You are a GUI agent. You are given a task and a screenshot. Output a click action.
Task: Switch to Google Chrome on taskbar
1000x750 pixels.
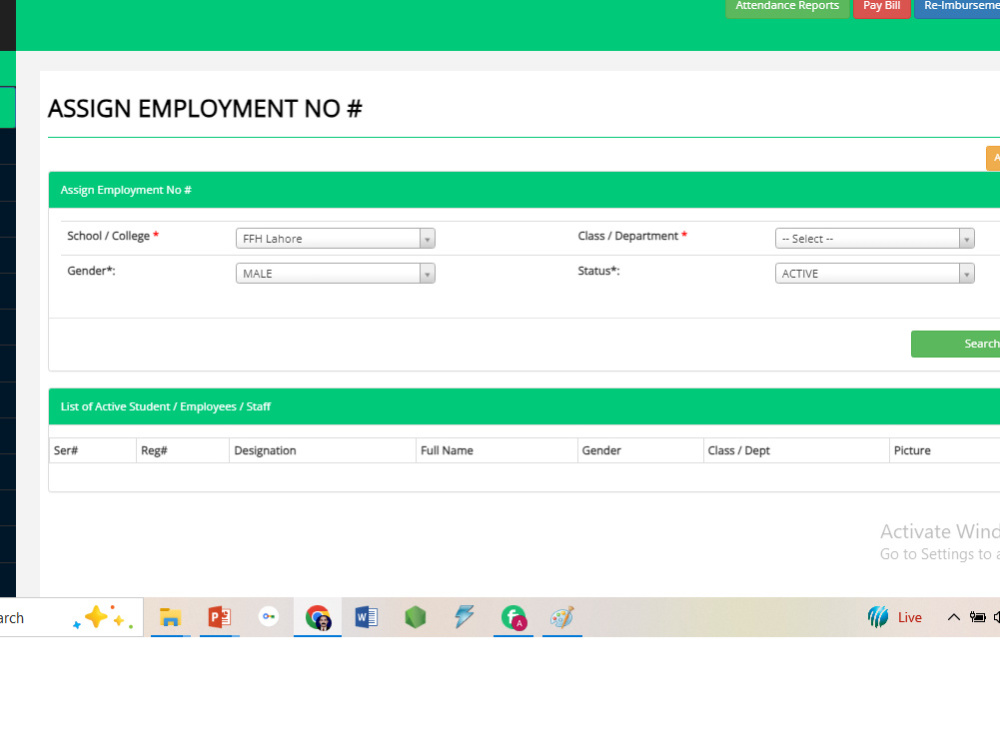(318, 617)
